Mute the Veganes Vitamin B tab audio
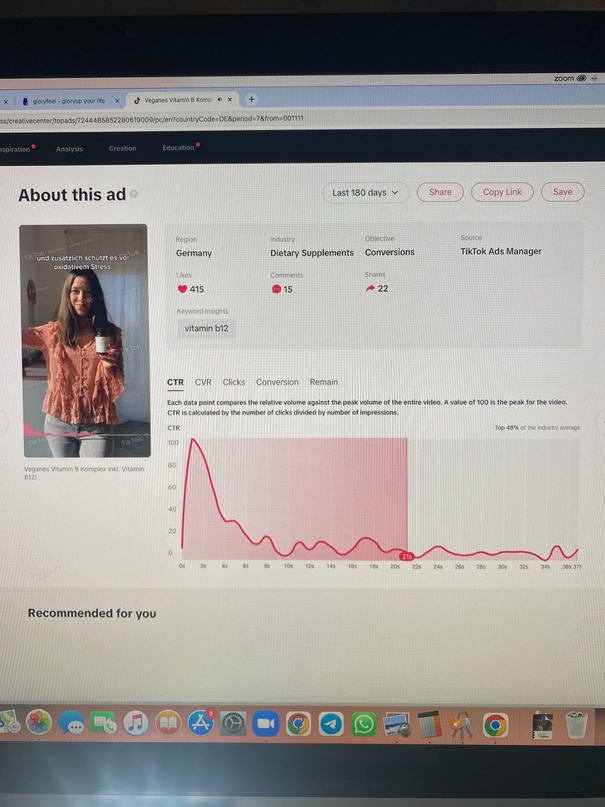Viewport: 605px width, 807px height. pyautogui.click(x=218, y=100)
